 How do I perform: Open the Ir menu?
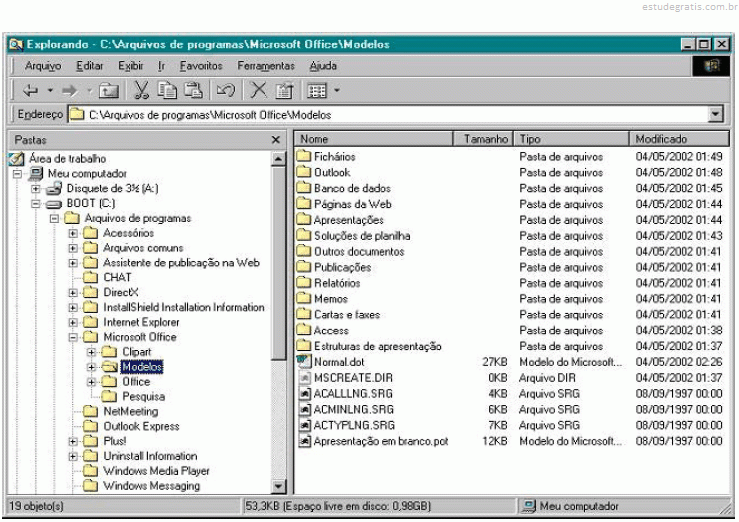(x=161, y=66)
